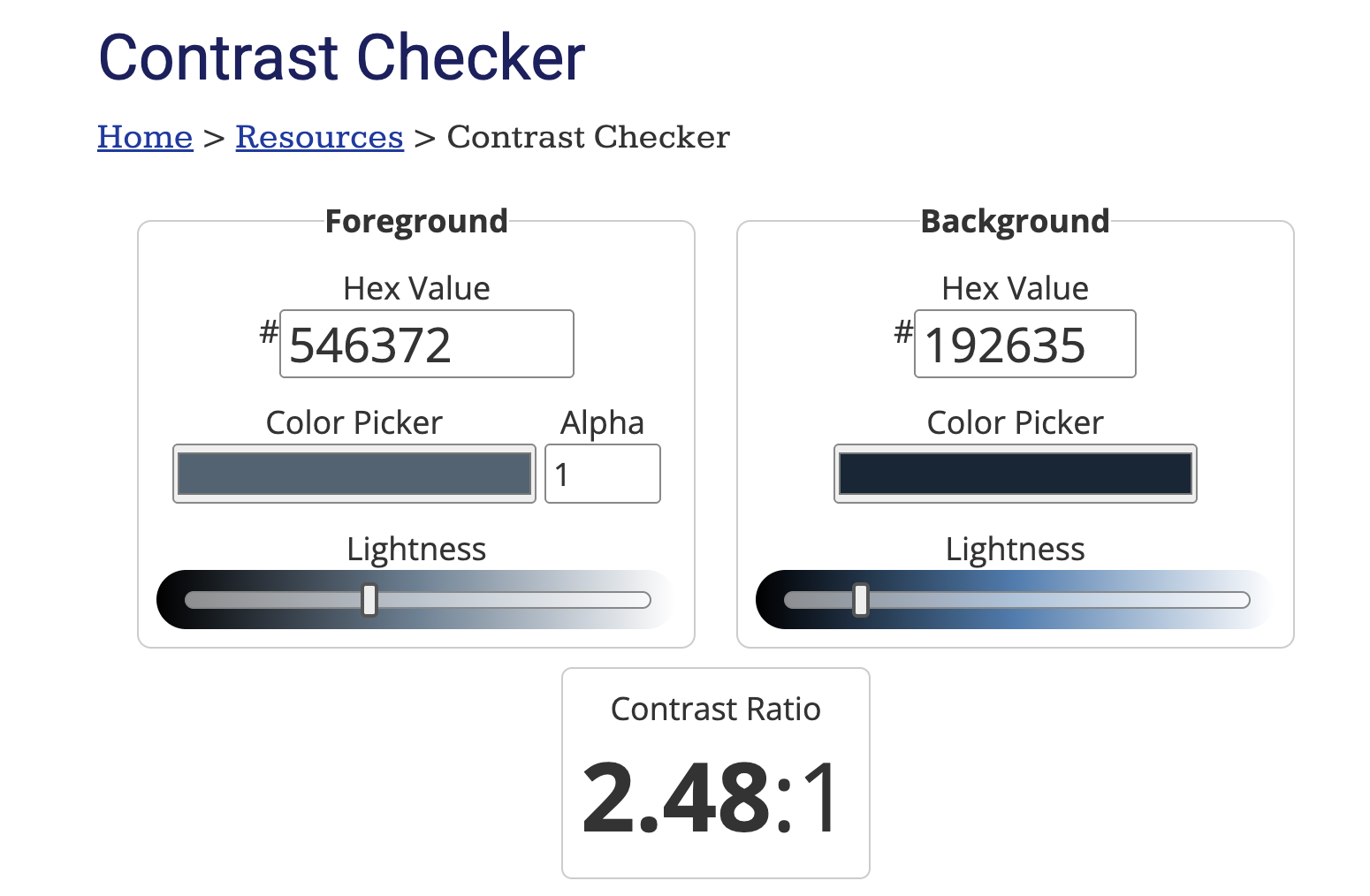This screenshot has height=896, width=1370.
Task: Click the "Contrast Ratio" label text
Action: 715,709
